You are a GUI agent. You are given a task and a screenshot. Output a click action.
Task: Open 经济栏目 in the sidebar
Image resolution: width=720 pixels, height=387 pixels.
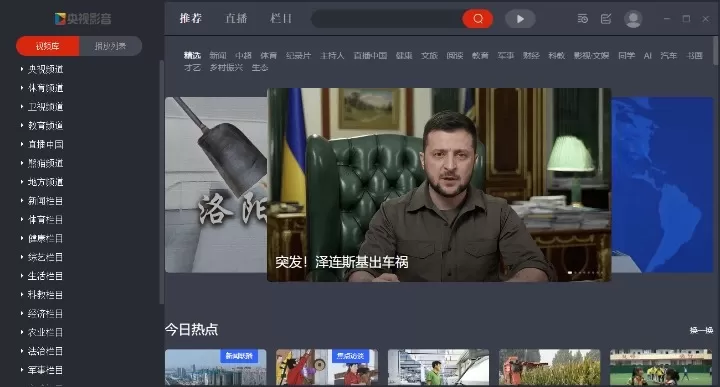pos(41,314)
